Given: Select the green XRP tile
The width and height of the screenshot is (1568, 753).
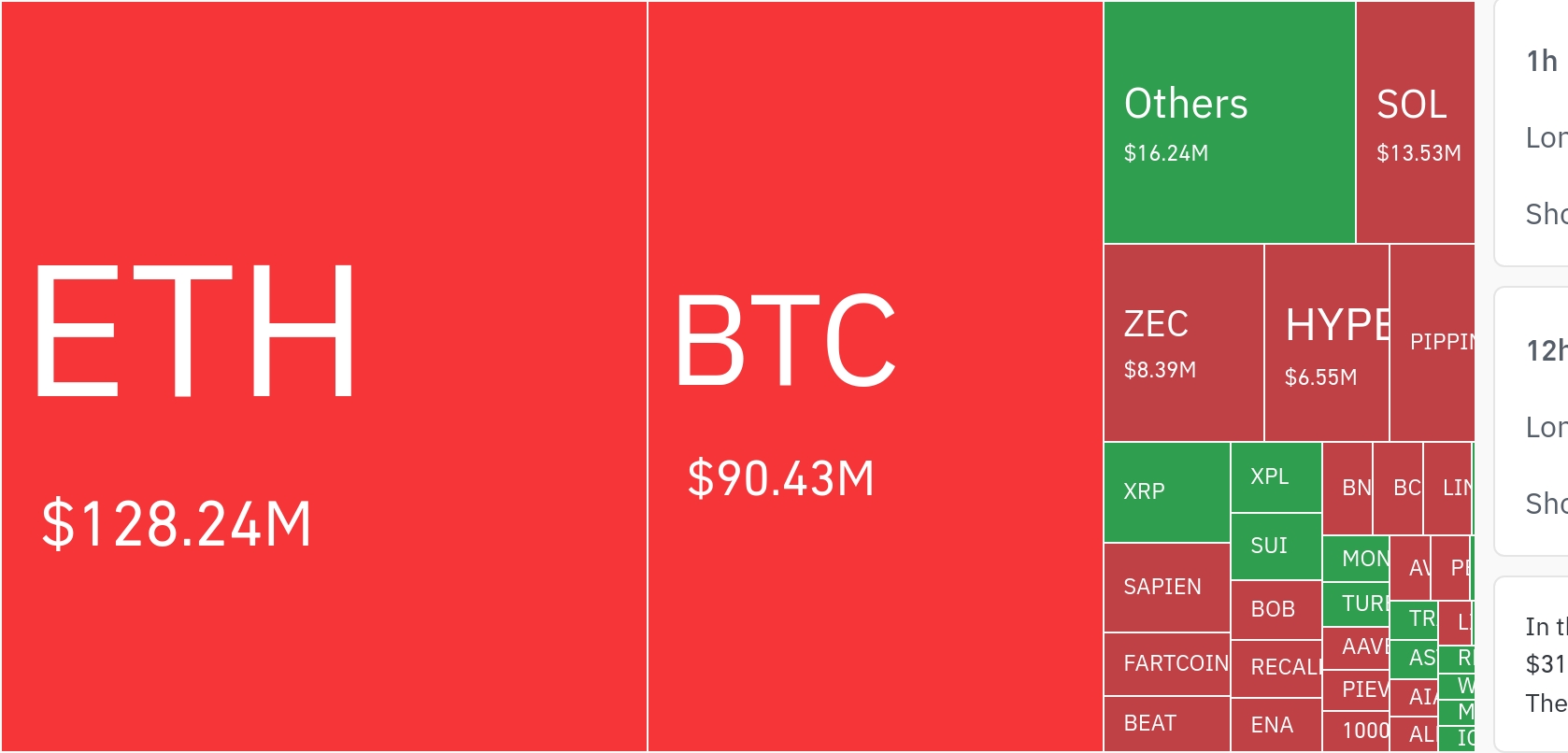Looking at the screenshot, I should pyautogui.click(x=1166, y=491).
